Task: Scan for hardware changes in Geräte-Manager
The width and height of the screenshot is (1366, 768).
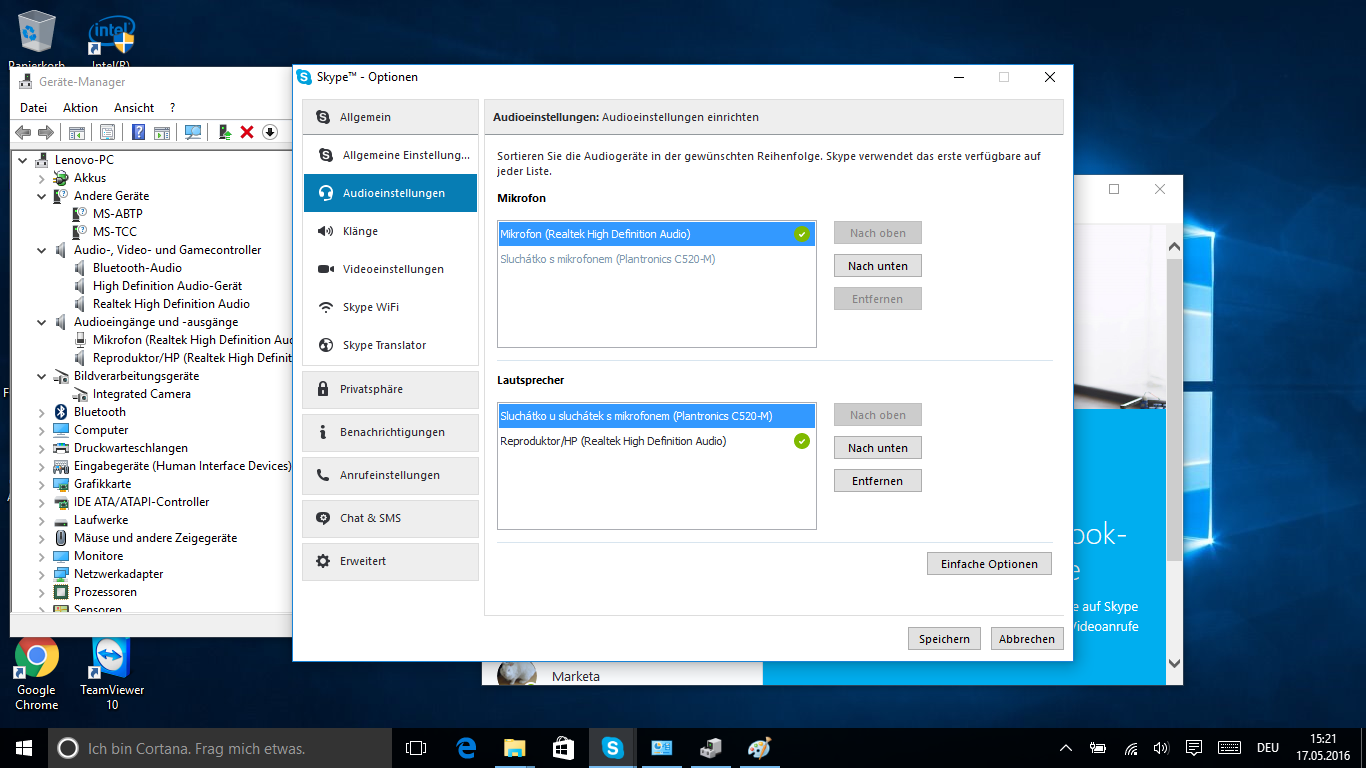Action: 193,132
